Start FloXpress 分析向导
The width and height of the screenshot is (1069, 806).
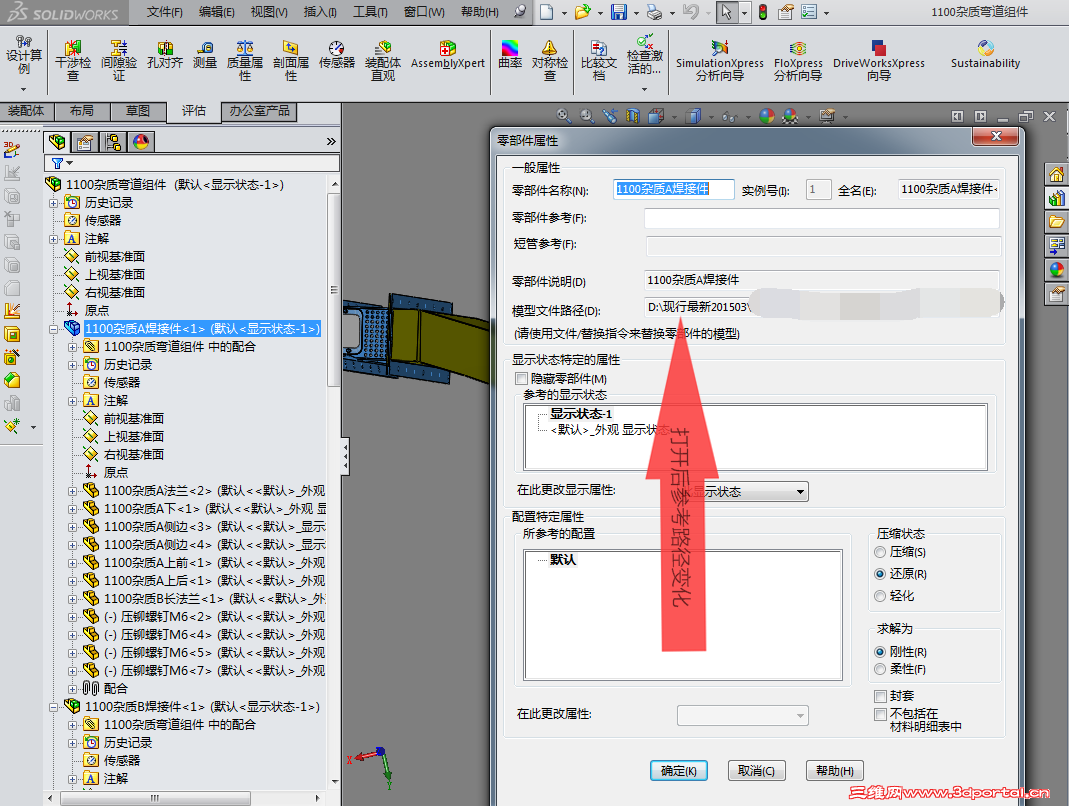coord(798,61)
